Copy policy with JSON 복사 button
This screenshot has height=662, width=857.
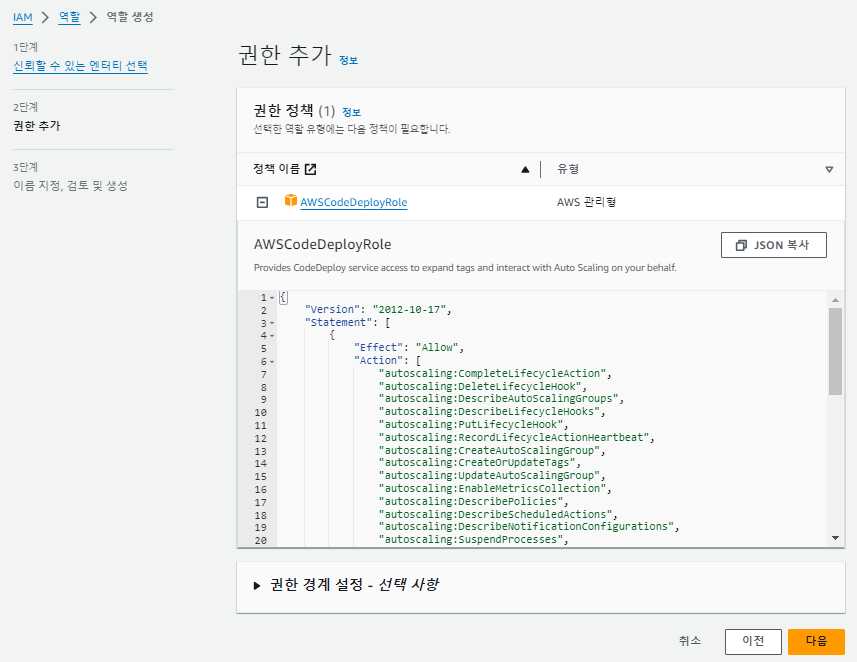(x=773, y=245)
